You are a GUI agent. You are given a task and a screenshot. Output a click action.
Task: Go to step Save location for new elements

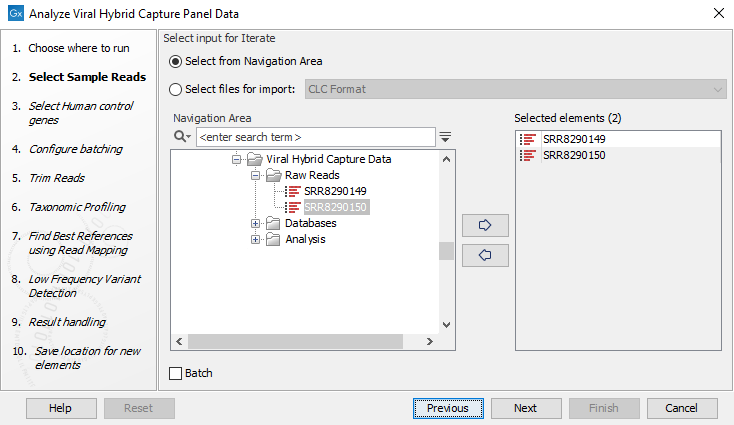87,358
